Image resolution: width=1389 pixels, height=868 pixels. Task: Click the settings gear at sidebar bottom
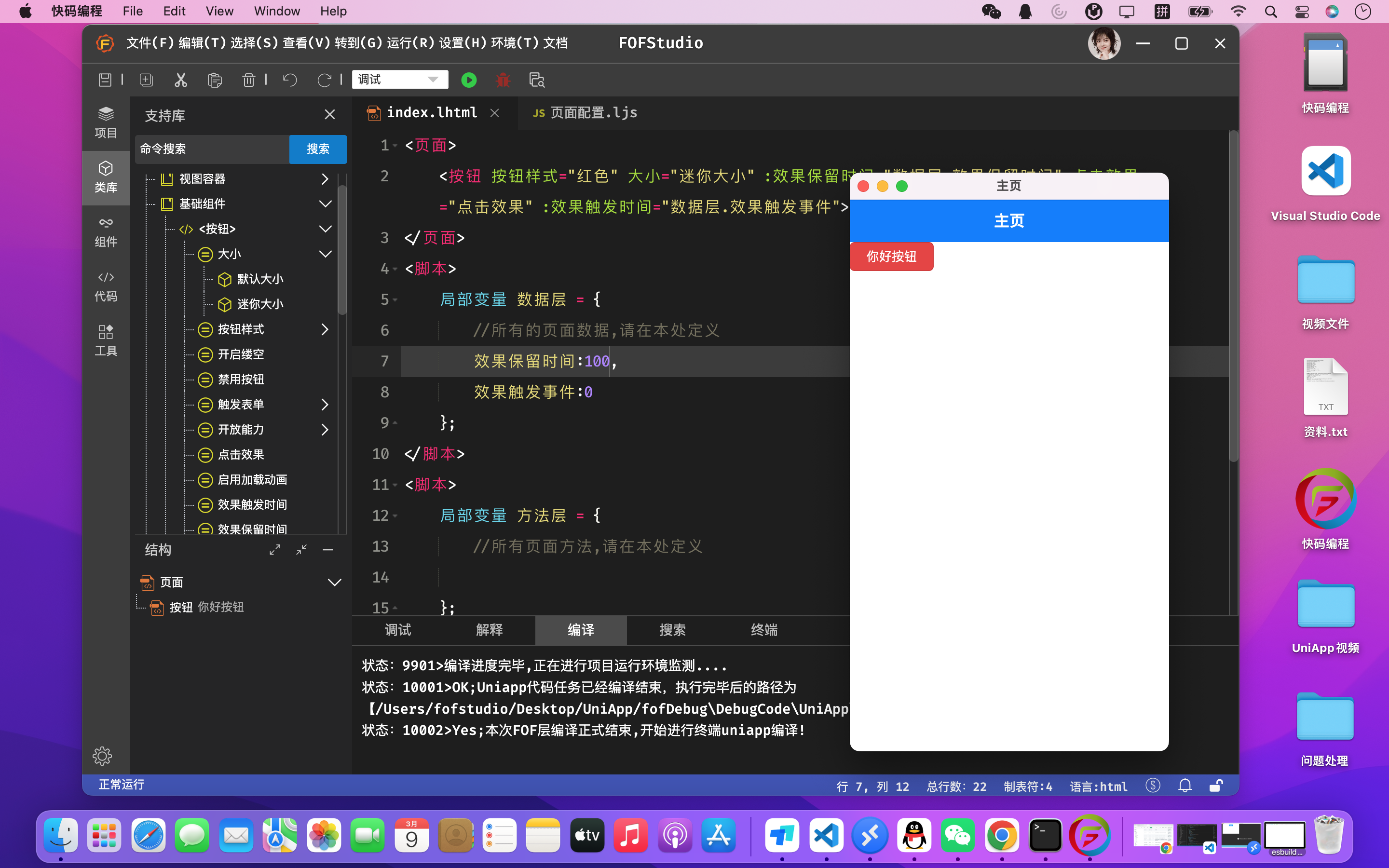[102, 756]
